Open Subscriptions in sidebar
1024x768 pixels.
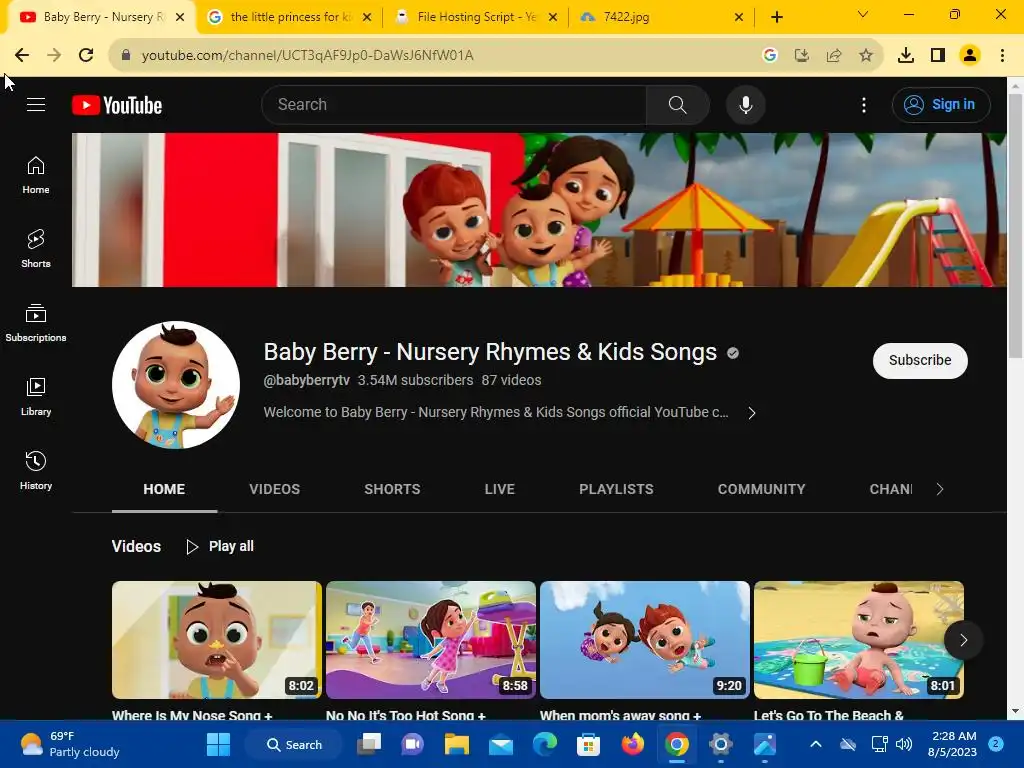click(x=36, y=323)
